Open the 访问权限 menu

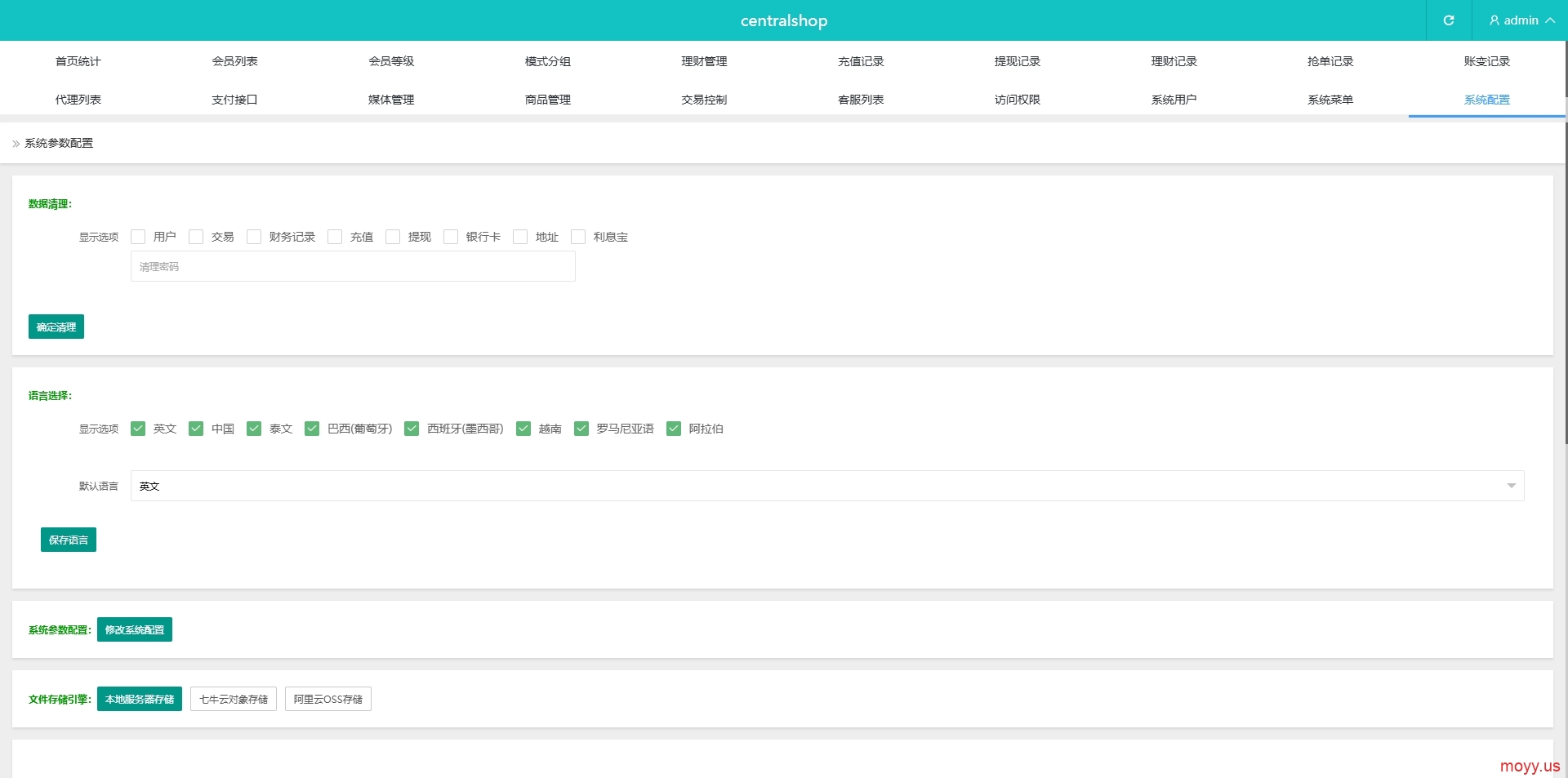click(1018, 100)
